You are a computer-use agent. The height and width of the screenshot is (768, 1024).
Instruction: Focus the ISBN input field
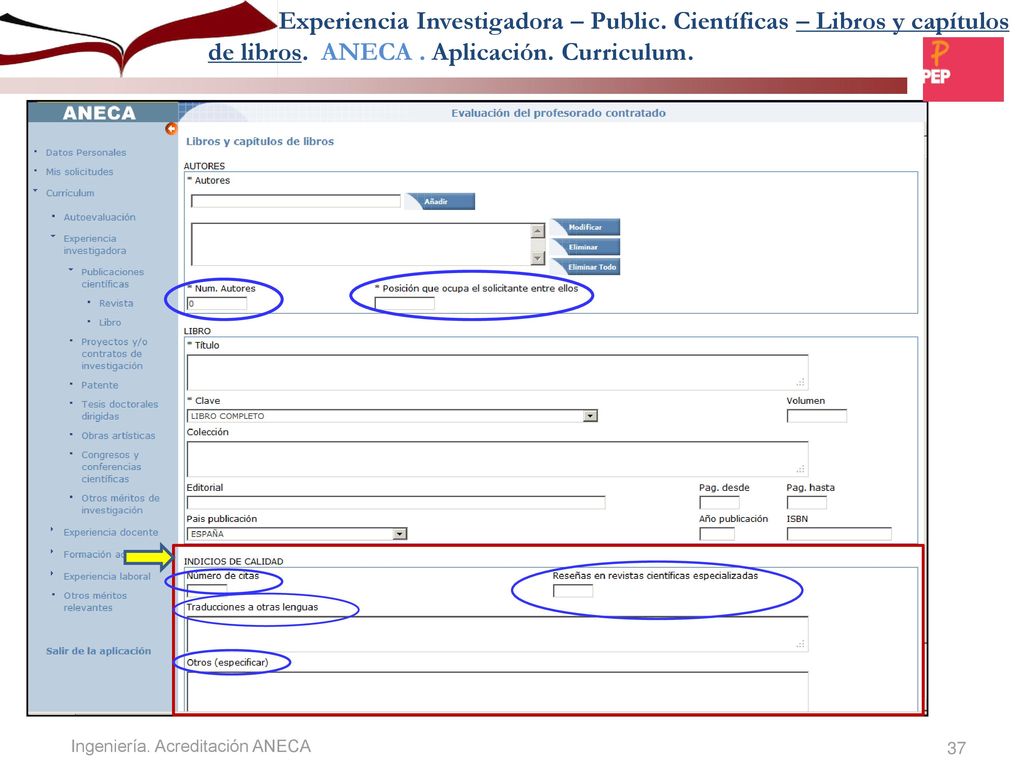click(x=839, y=534)
